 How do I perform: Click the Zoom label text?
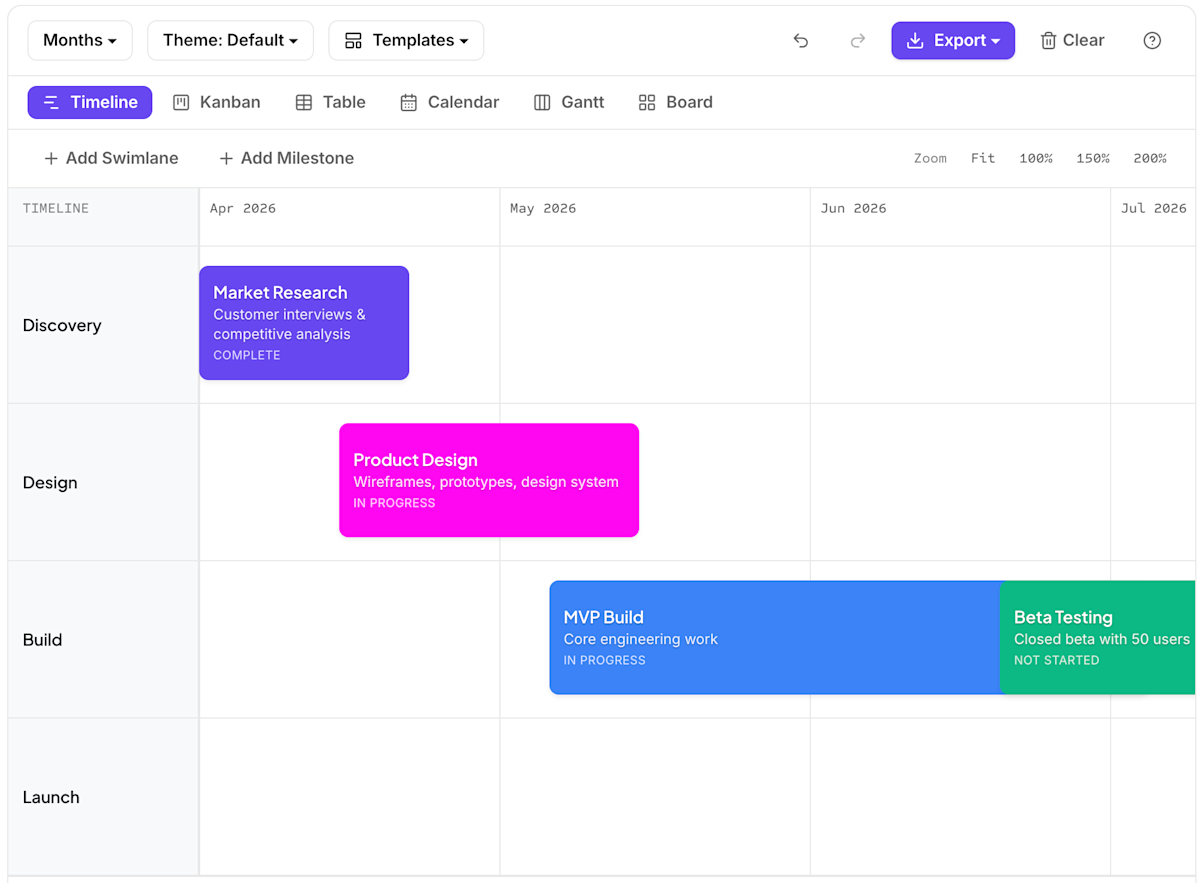930,158
